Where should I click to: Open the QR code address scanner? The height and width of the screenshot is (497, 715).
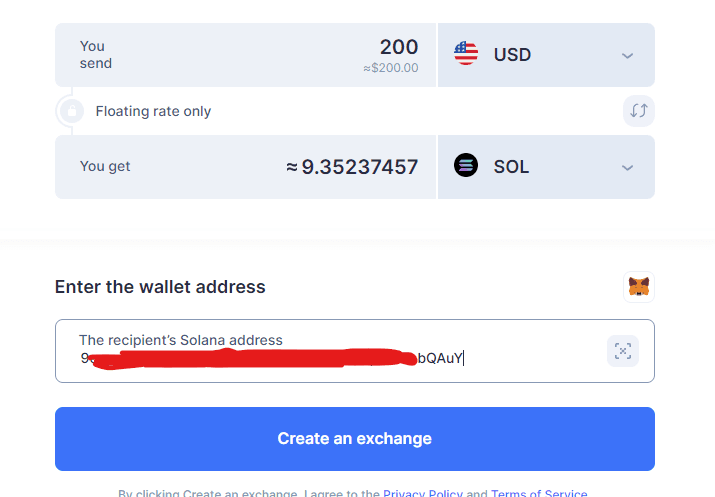point(622,351)
